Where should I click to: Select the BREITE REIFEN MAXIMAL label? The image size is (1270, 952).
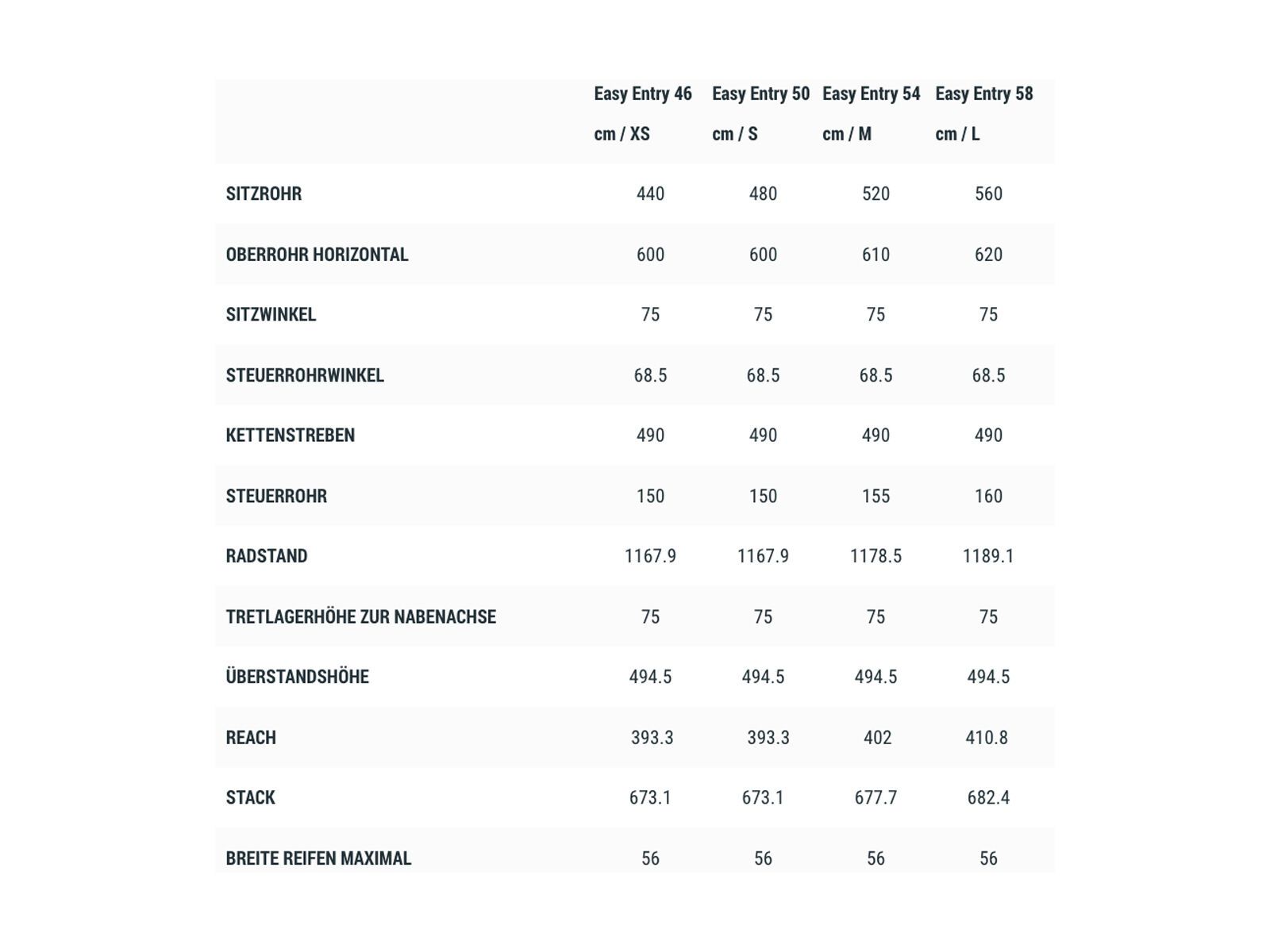click(x=318, y=858)
